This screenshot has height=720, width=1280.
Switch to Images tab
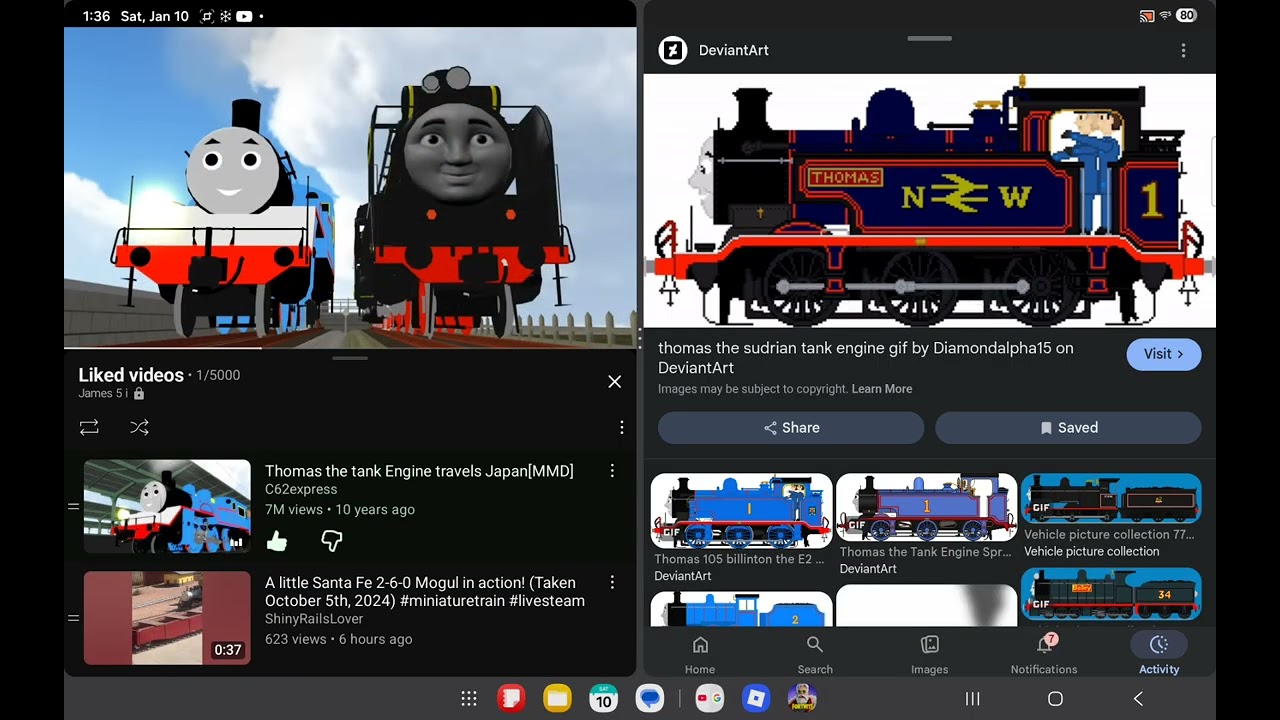click(929, 654)
